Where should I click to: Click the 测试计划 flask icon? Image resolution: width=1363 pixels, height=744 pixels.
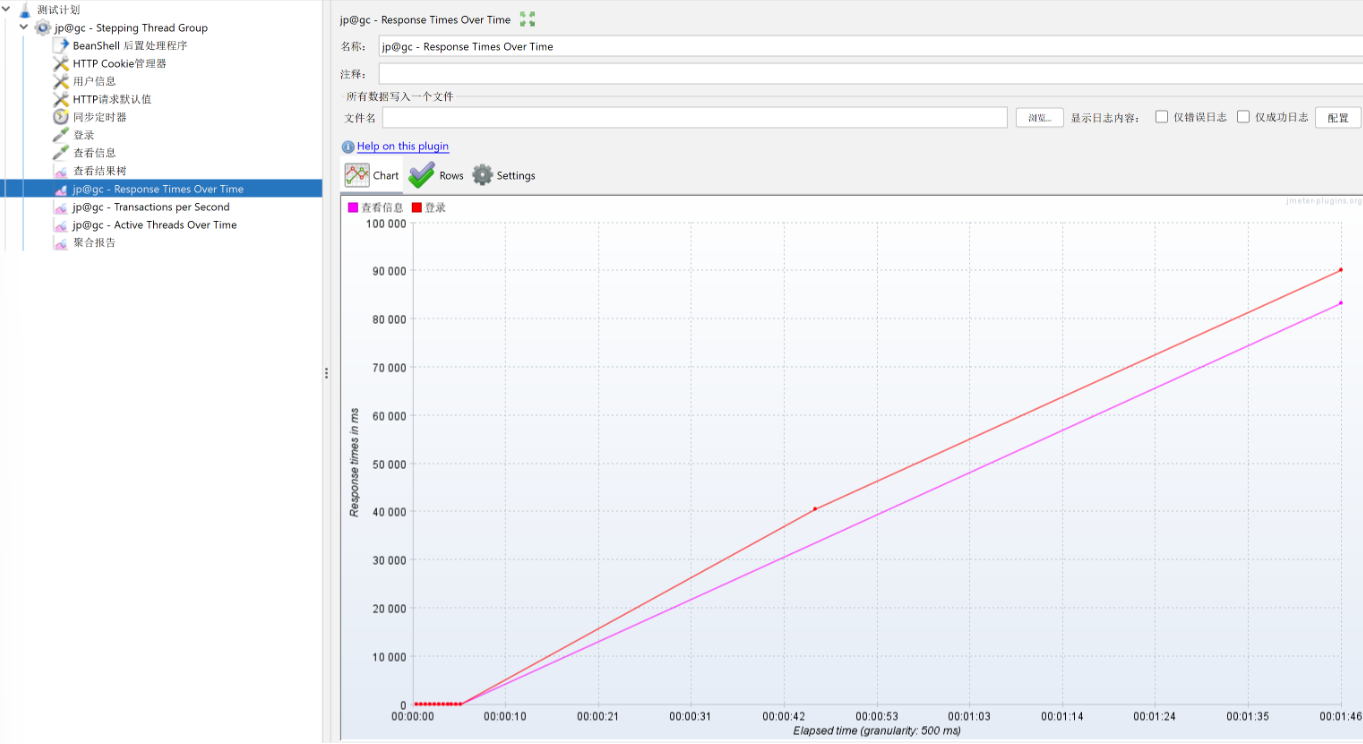25,10
